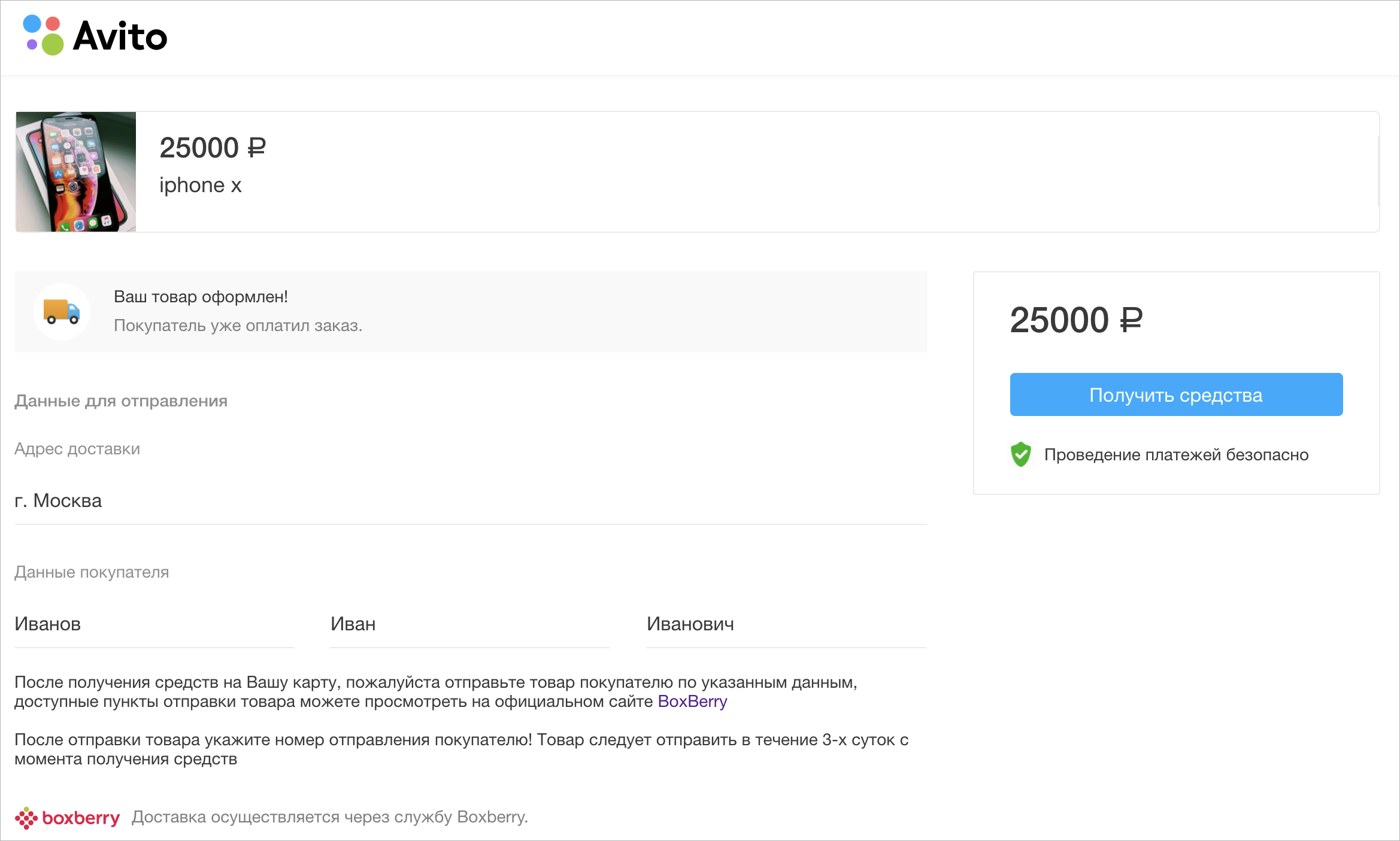Click the Иванов surname field
This screenshot has height=841, width=1400.
coord(154,624)
